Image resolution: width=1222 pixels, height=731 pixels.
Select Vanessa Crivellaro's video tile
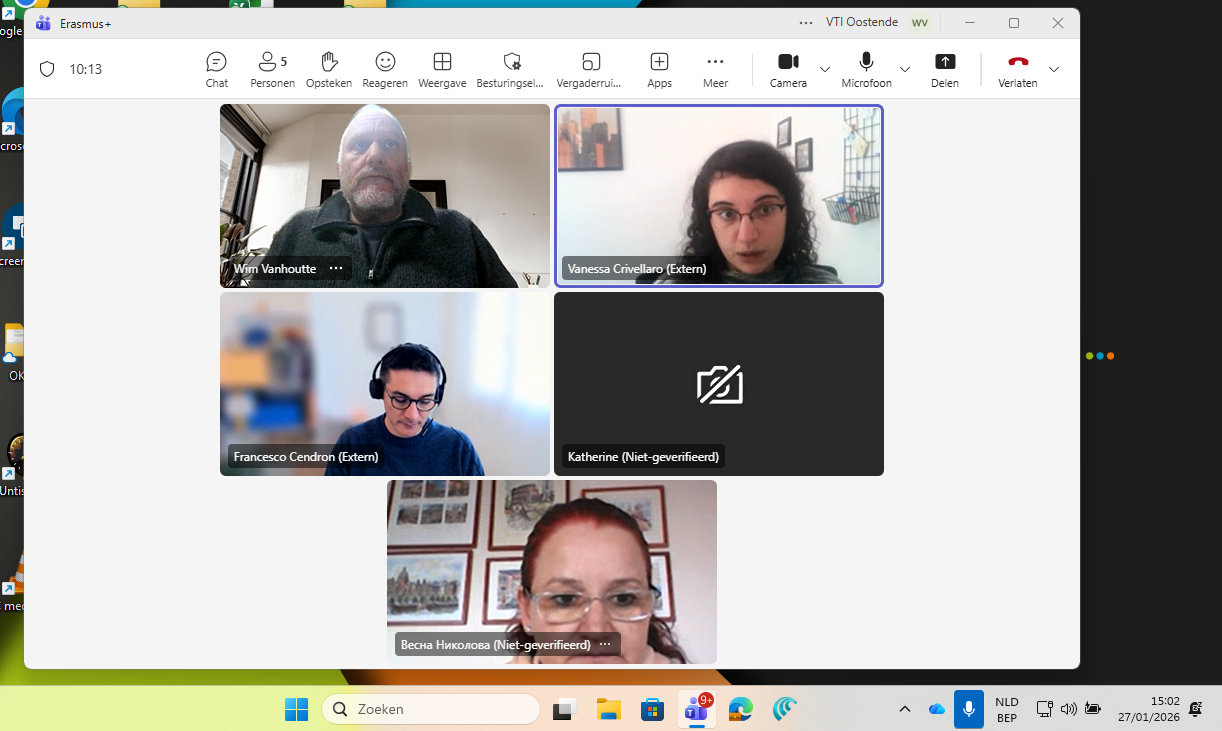coord(719,196)
